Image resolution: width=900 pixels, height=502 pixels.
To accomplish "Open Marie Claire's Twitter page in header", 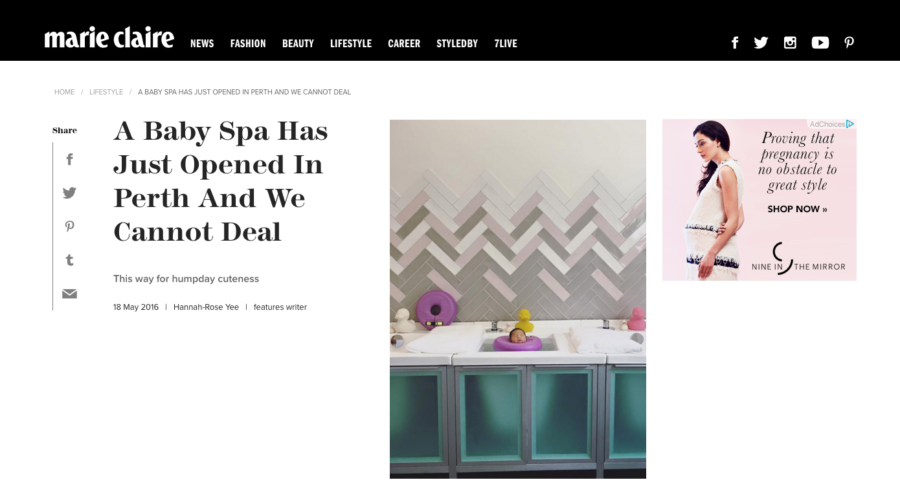I will coord(761,43).
